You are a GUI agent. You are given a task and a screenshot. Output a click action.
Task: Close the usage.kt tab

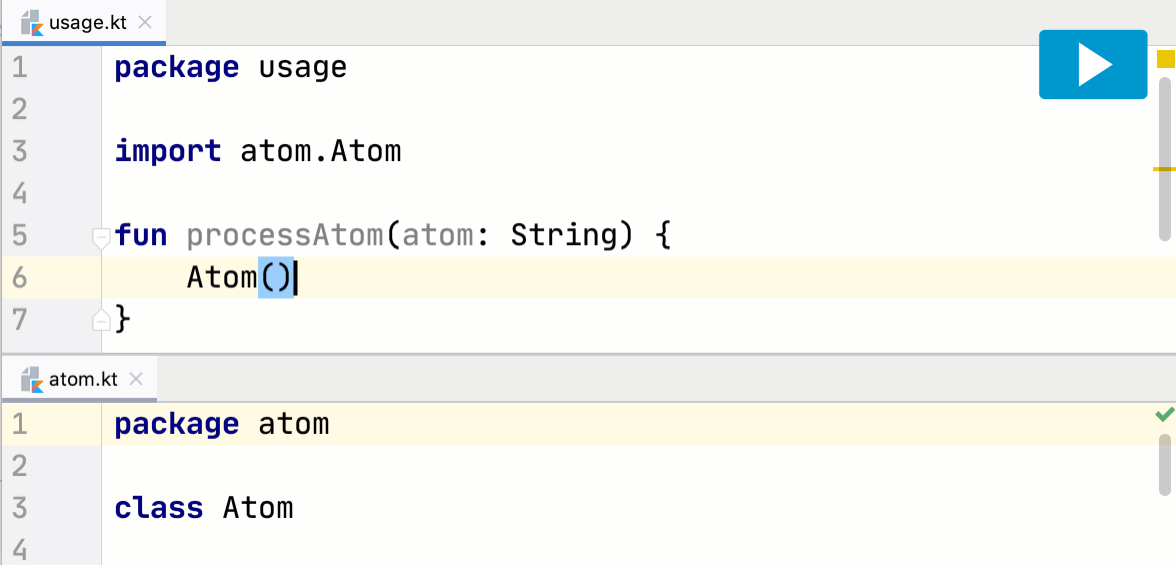[x=145, y=23]
